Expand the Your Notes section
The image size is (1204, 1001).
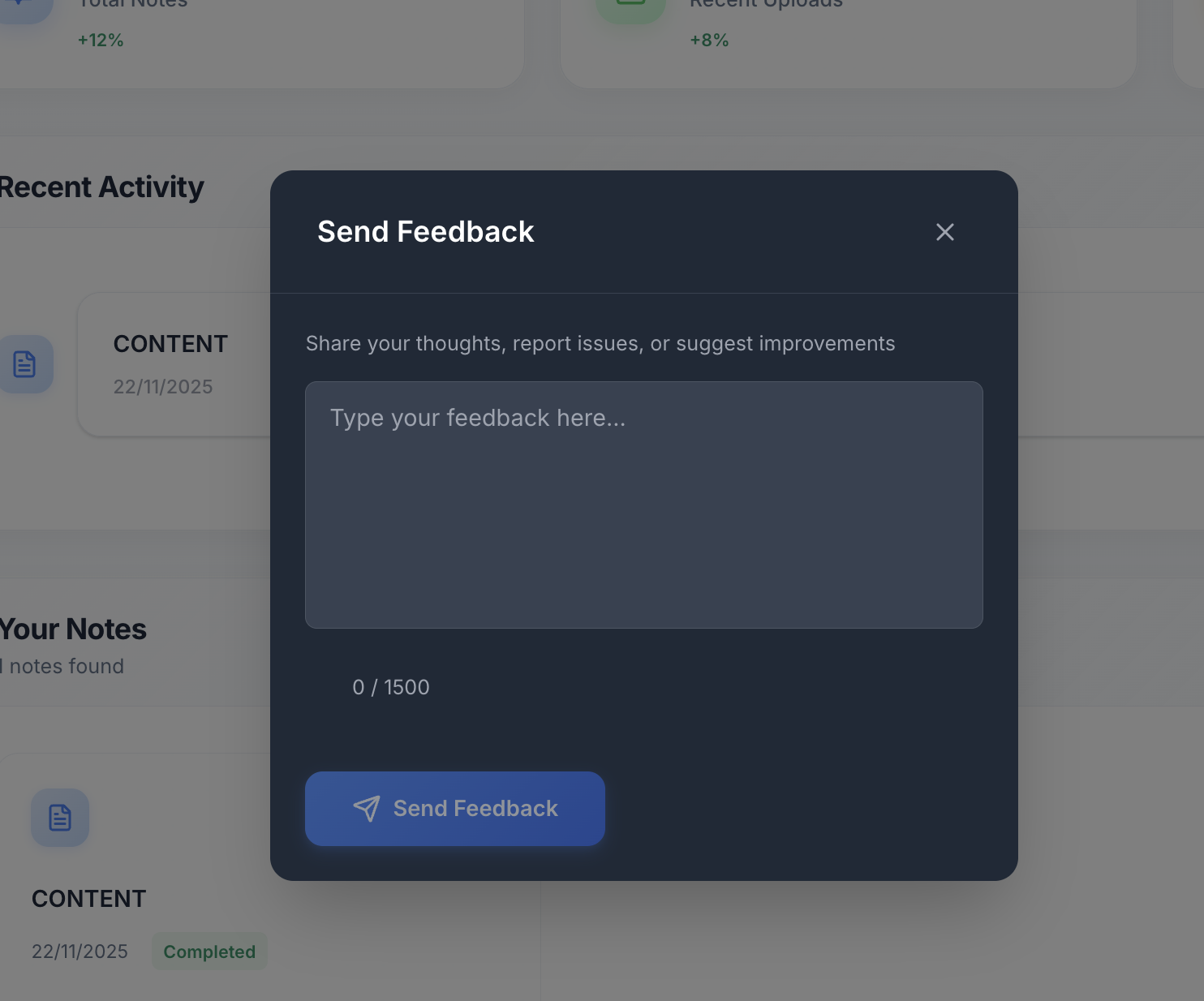73,629
